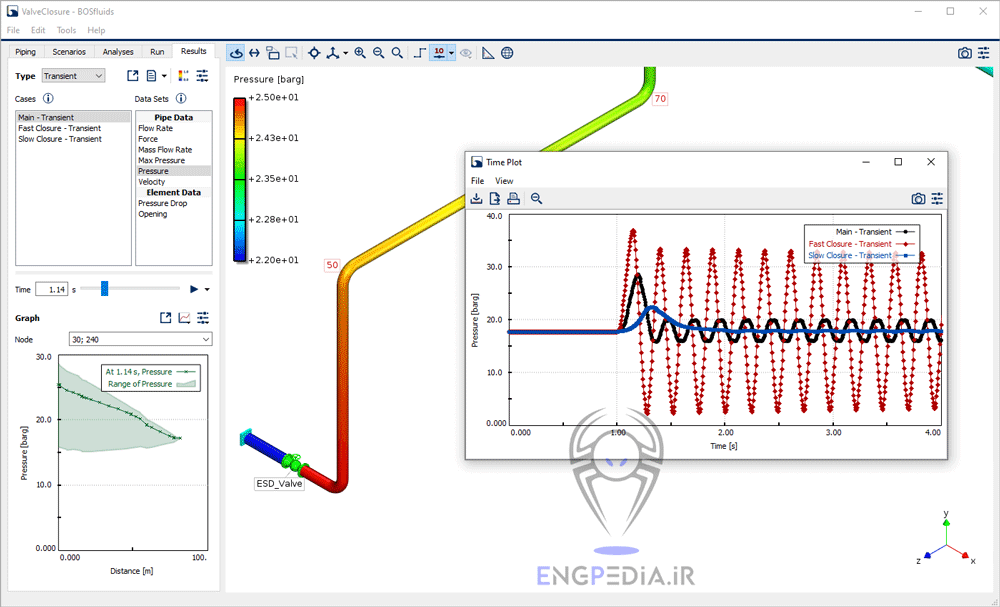Image resolution: width=1000 pixels, height=607 pixels.
Task: Open the axis orientation dropdown arrow
Action: pyautogui.click(x=346, y=53)
